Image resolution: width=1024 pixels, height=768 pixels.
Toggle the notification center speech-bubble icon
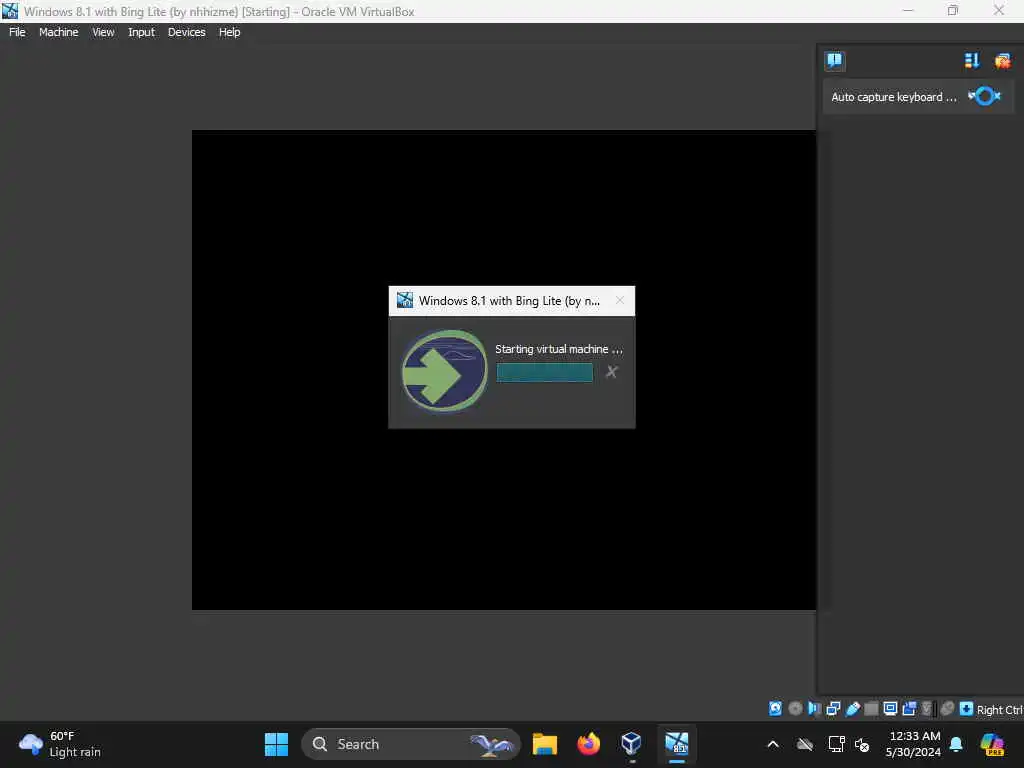pyautogui.click(x=835, y=61)
